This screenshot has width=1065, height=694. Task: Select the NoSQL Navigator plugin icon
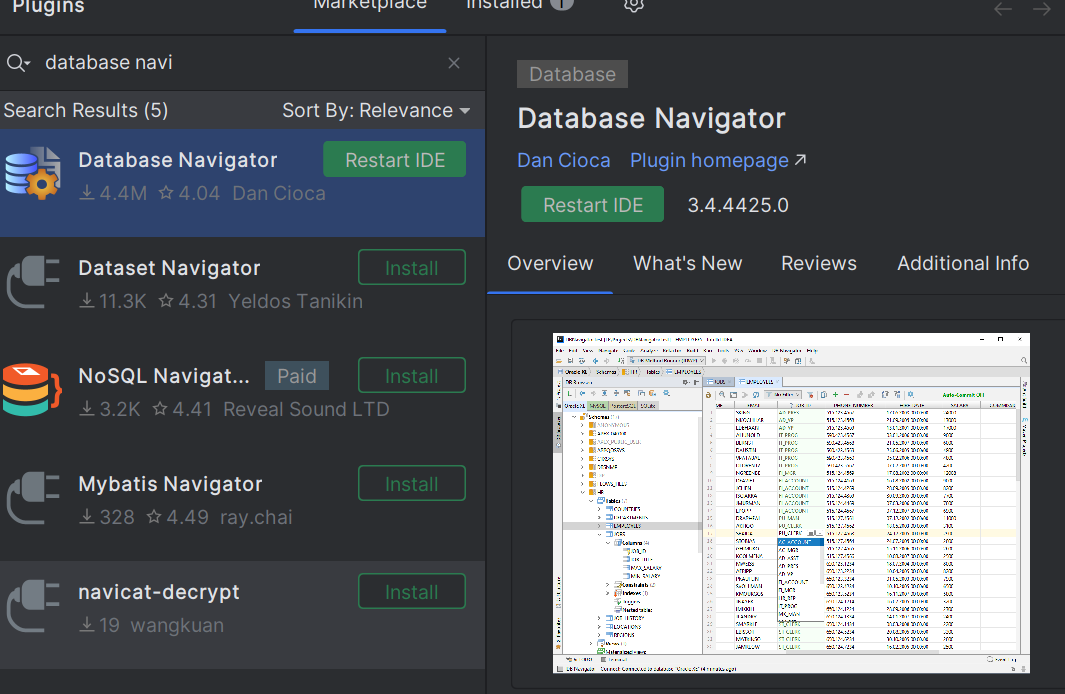(x=32, y=389)
